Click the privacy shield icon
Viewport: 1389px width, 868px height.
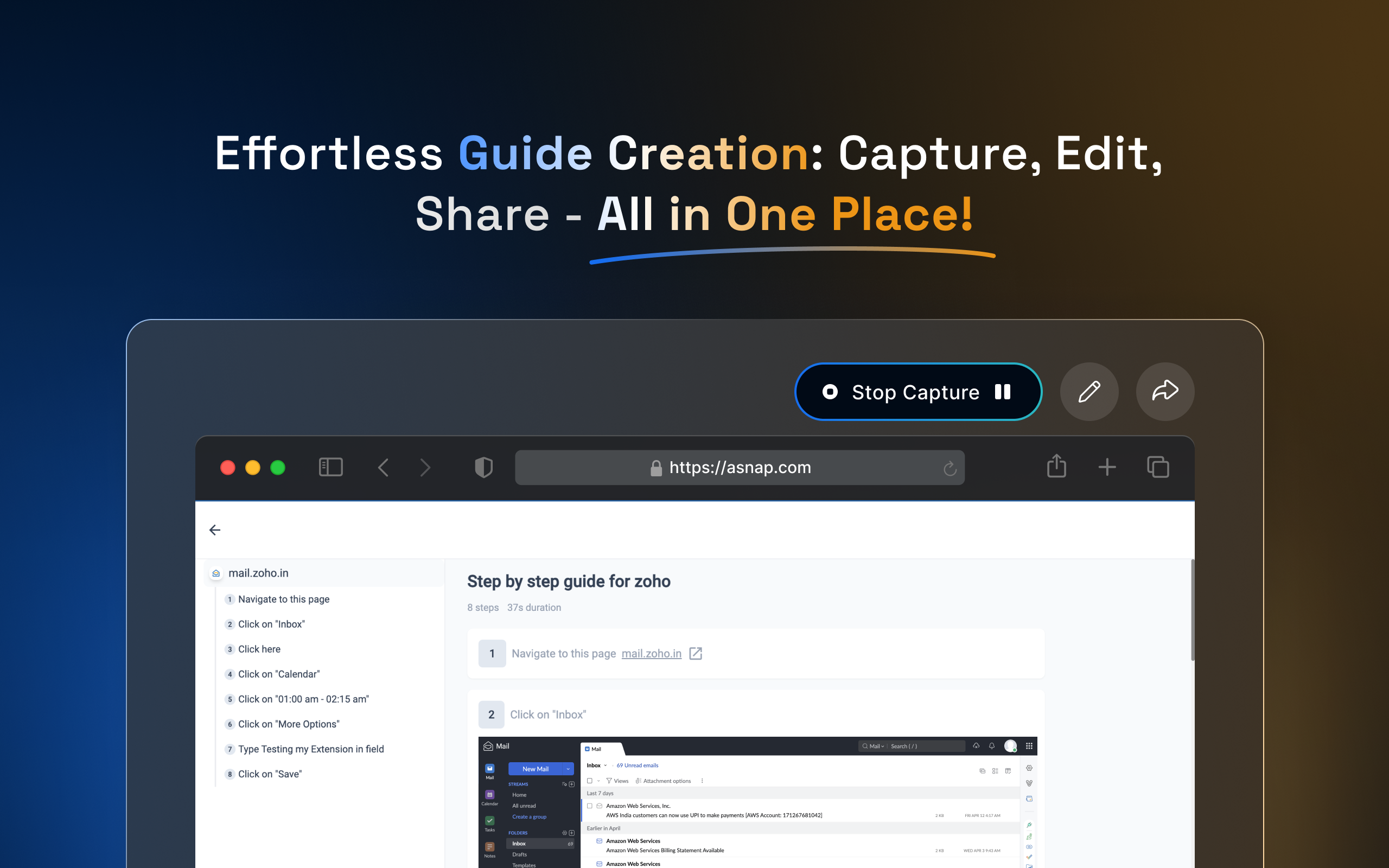[483, 467]
